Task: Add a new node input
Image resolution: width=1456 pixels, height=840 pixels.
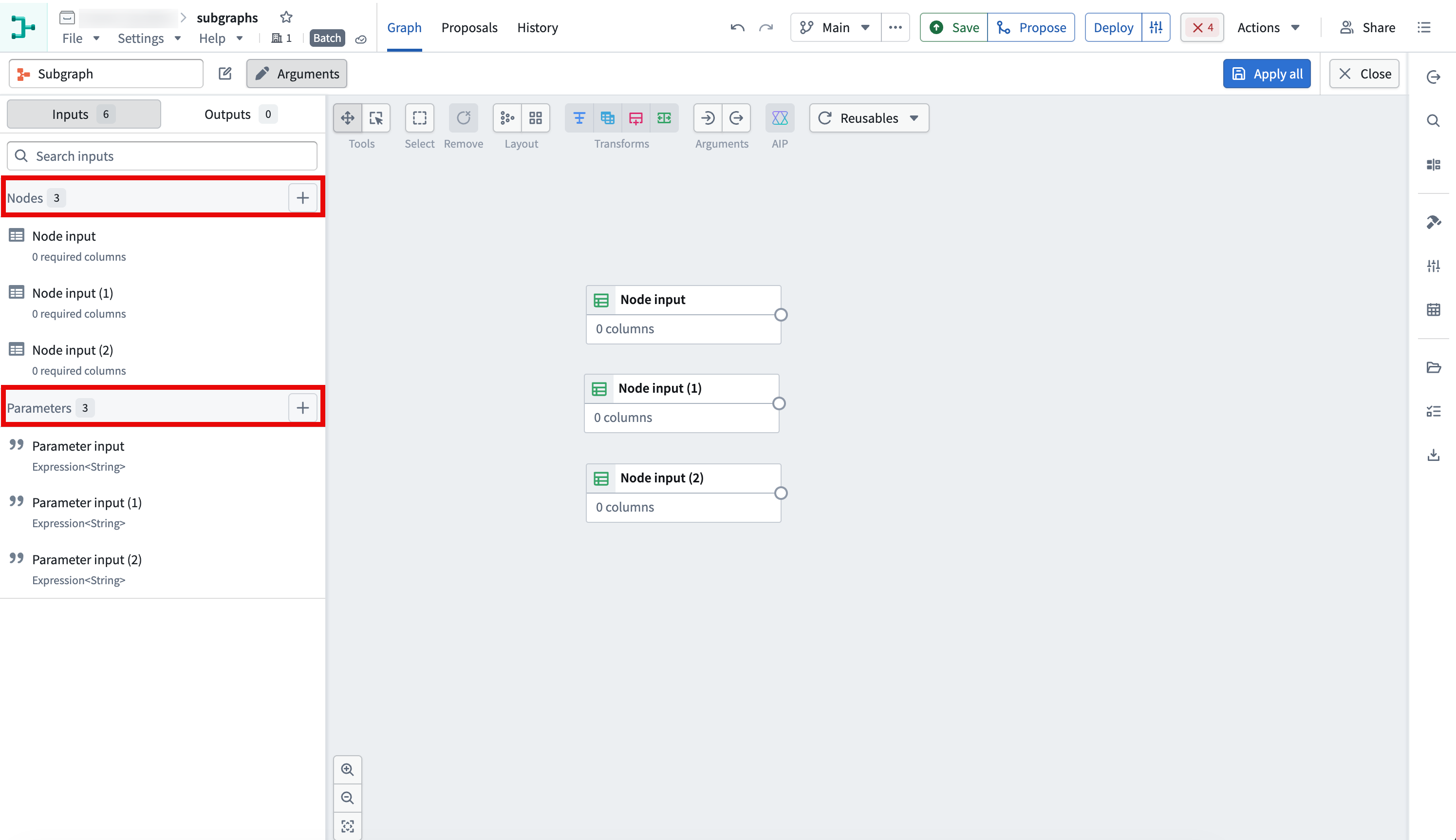Action: point(302,198)
